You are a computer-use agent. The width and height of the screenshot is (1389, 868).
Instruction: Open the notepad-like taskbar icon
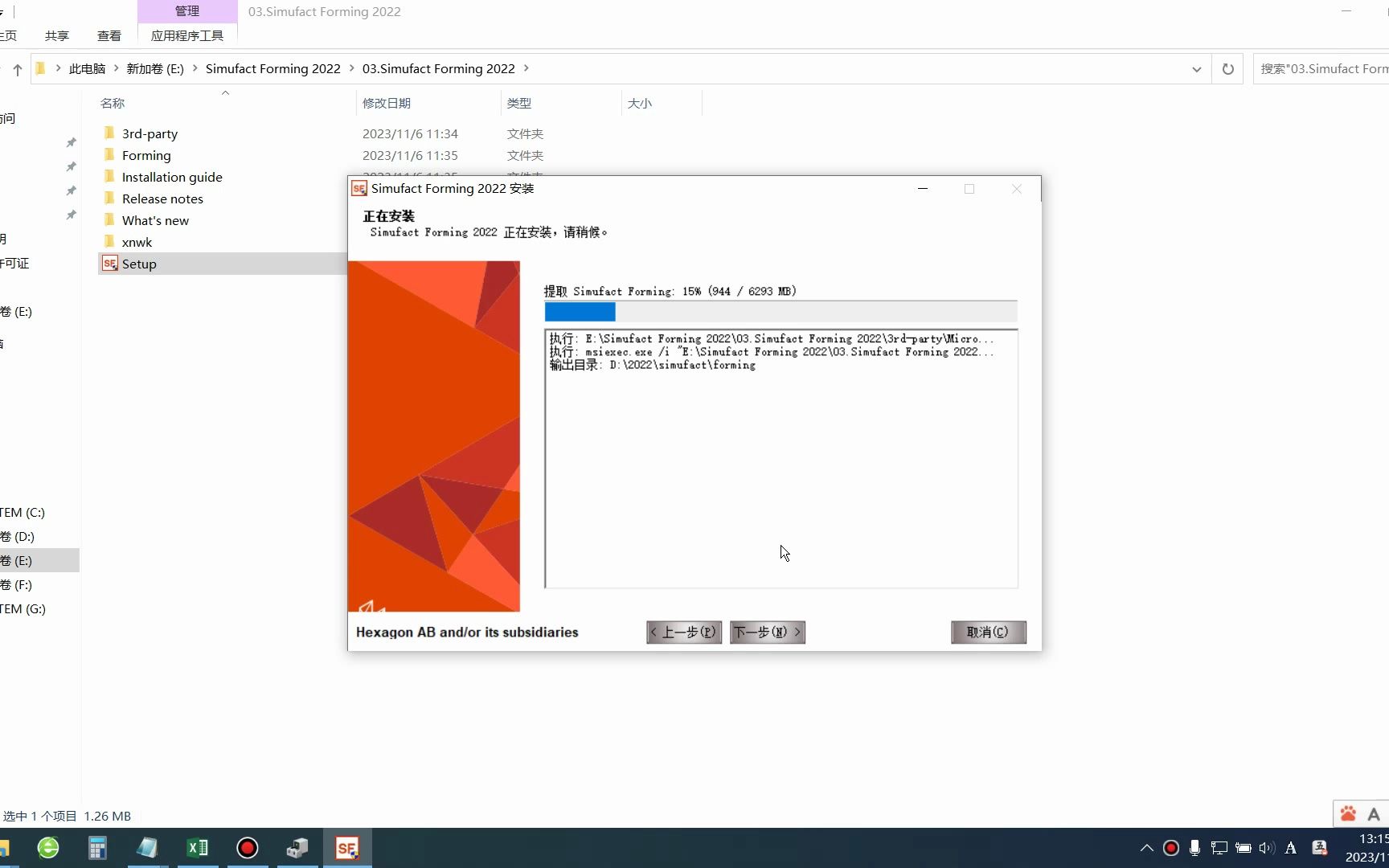(x=147, y=848)
